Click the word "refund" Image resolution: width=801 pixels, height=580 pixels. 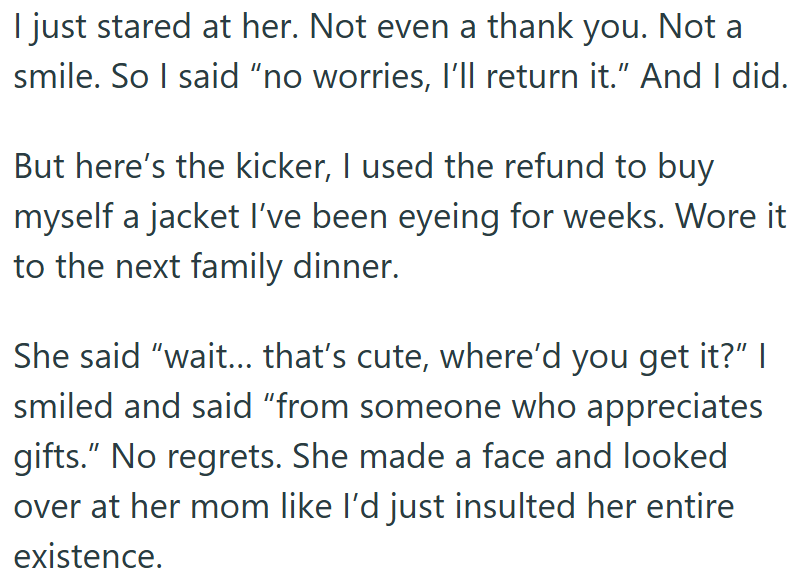(544, 166)
